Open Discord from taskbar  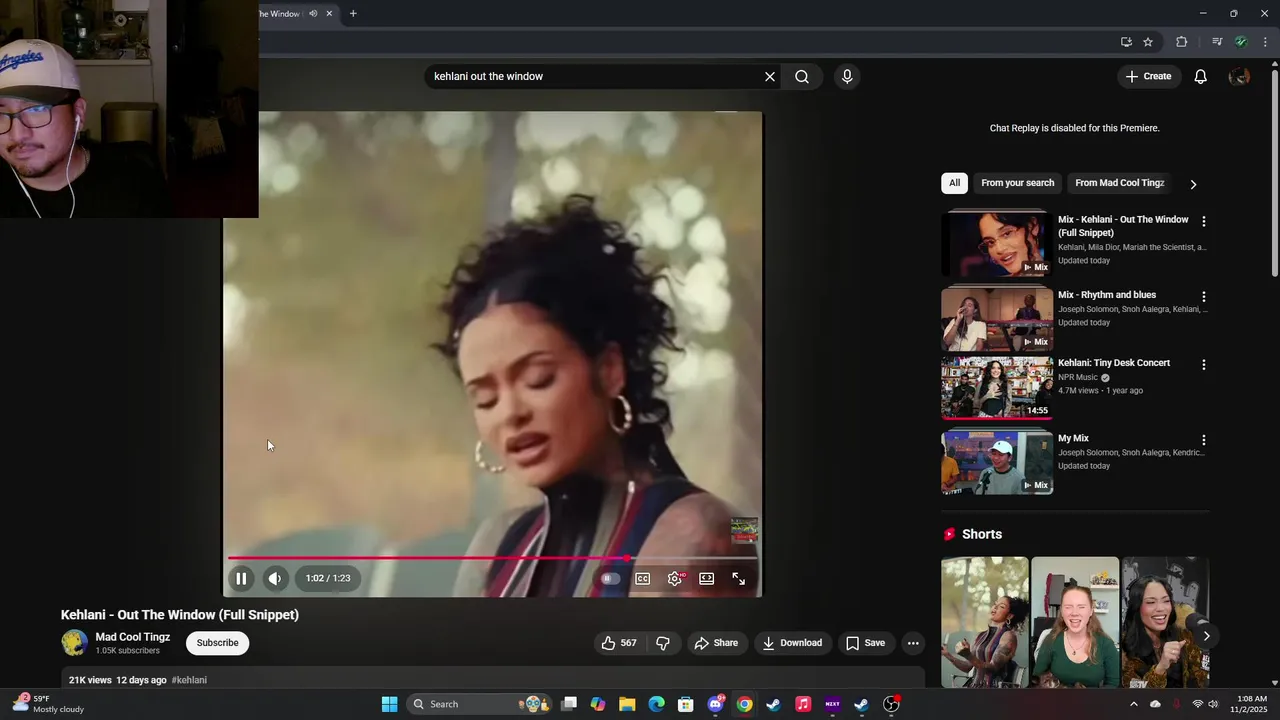point(716,704)
